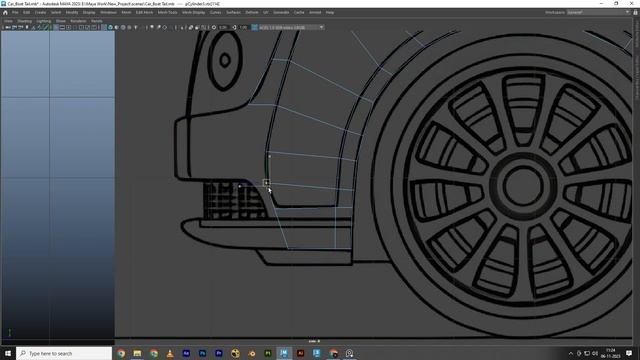Toggle the Use Default Material icon

(x=117, y=27)
